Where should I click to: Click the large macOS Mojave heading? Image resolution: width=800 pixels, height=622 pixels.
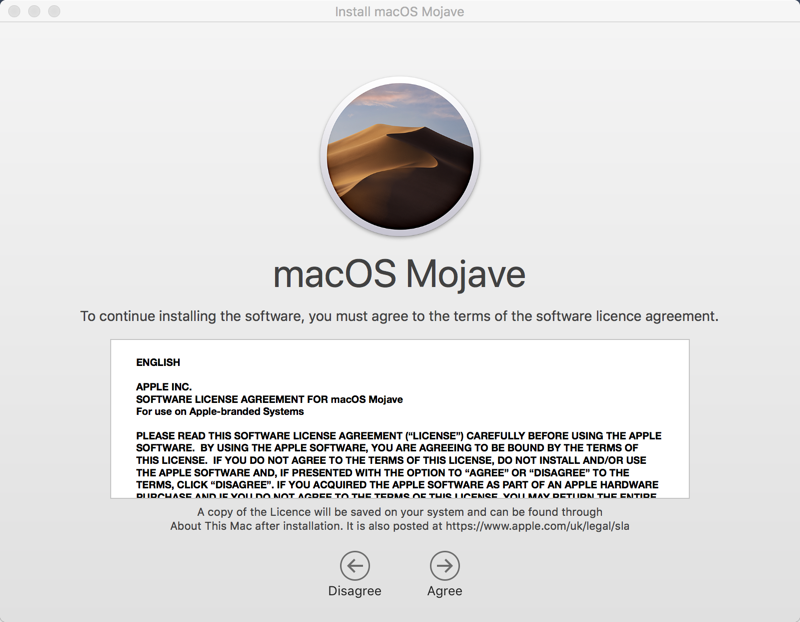(400, 274)
